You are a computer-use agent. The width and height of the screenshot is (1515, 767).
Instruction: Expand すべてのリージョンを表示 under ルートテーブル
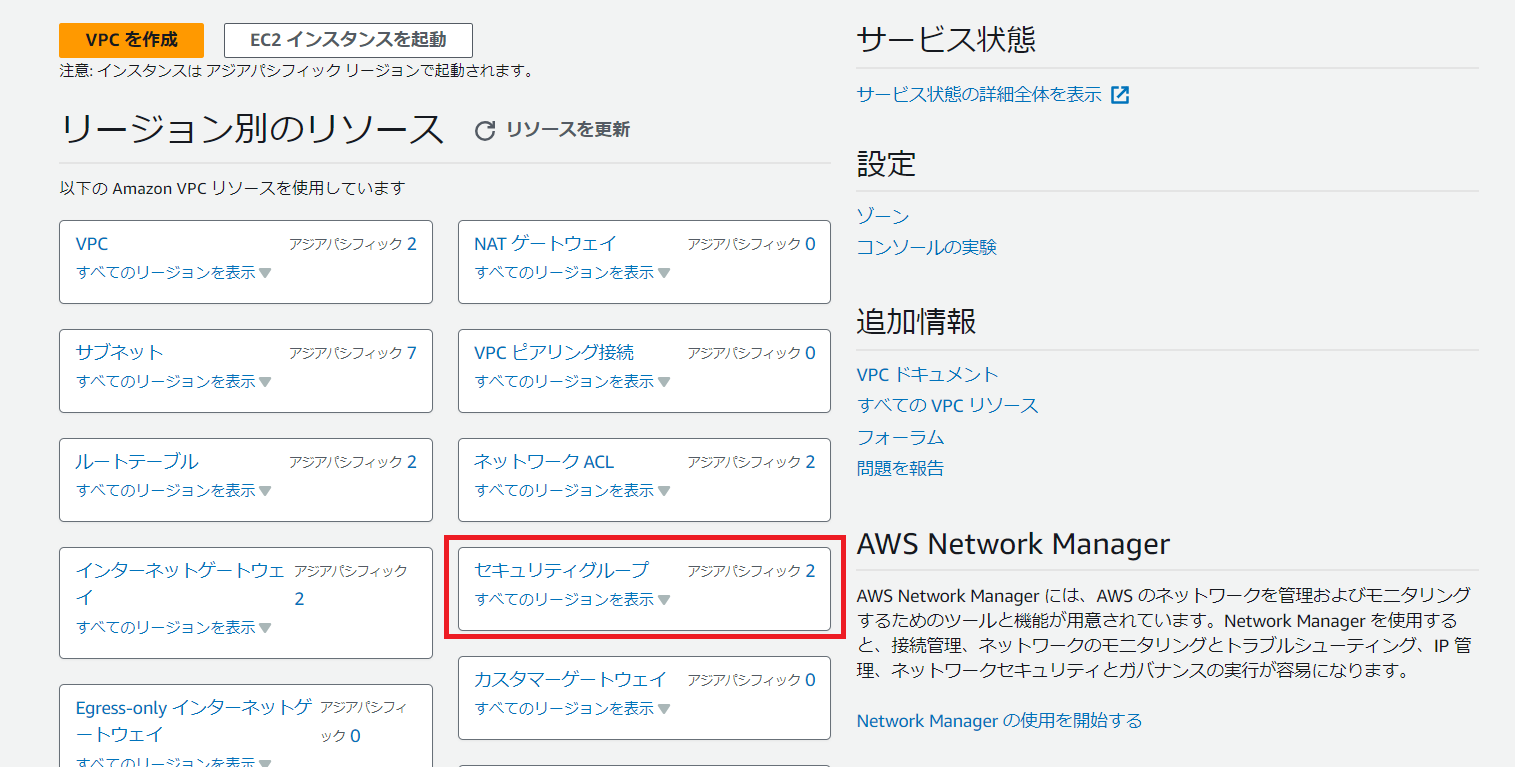(173, 490)
